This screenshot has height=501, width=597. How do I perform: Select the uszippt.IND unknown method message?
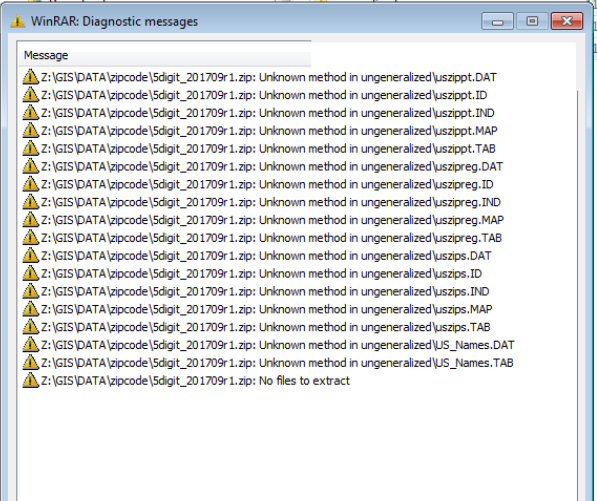268,113
